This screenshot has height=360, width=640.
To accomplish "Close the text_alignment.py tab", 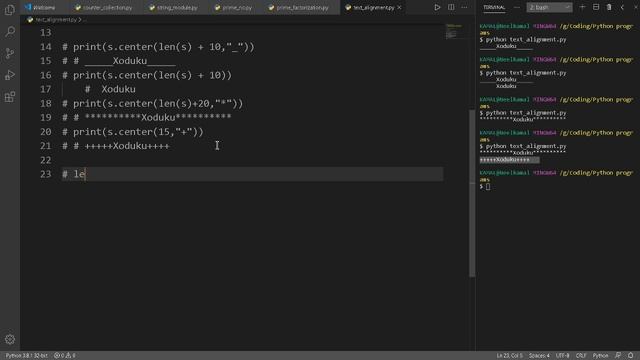I will pyautogui.click(x=399, y=7).
